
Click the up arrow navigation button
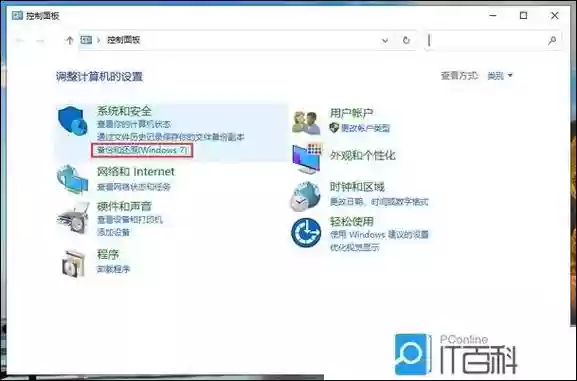(x=70, y=40)
